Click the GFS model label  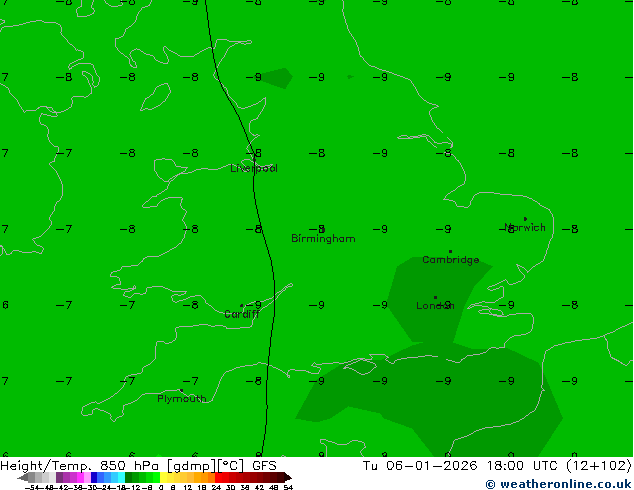(264, 466)
